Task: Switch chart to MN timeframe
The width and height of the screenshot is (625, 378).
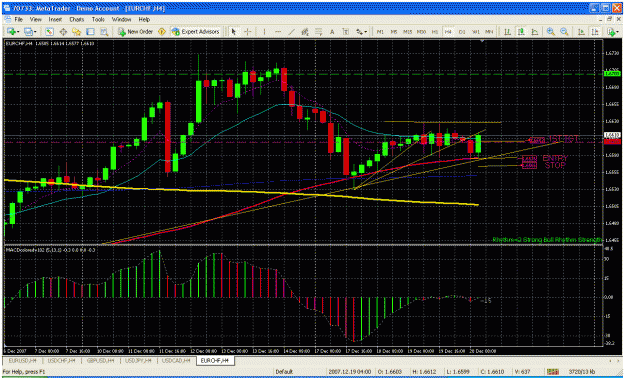Action: [x=489, y=32]
